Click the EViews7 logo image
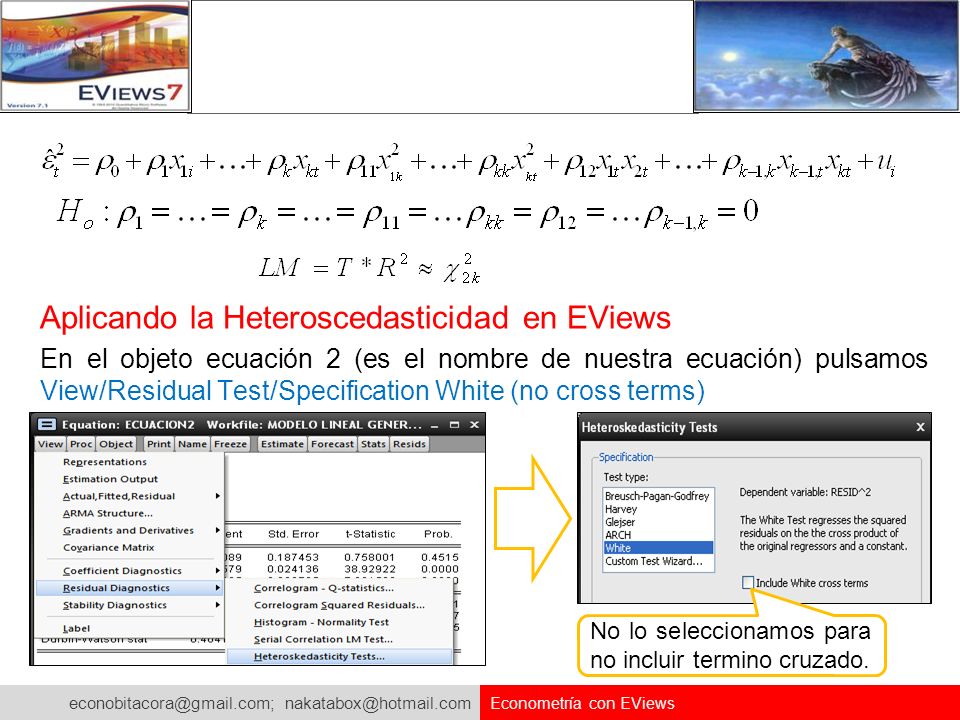This screenshot has width=960, height=720. (x=96, y=56)
